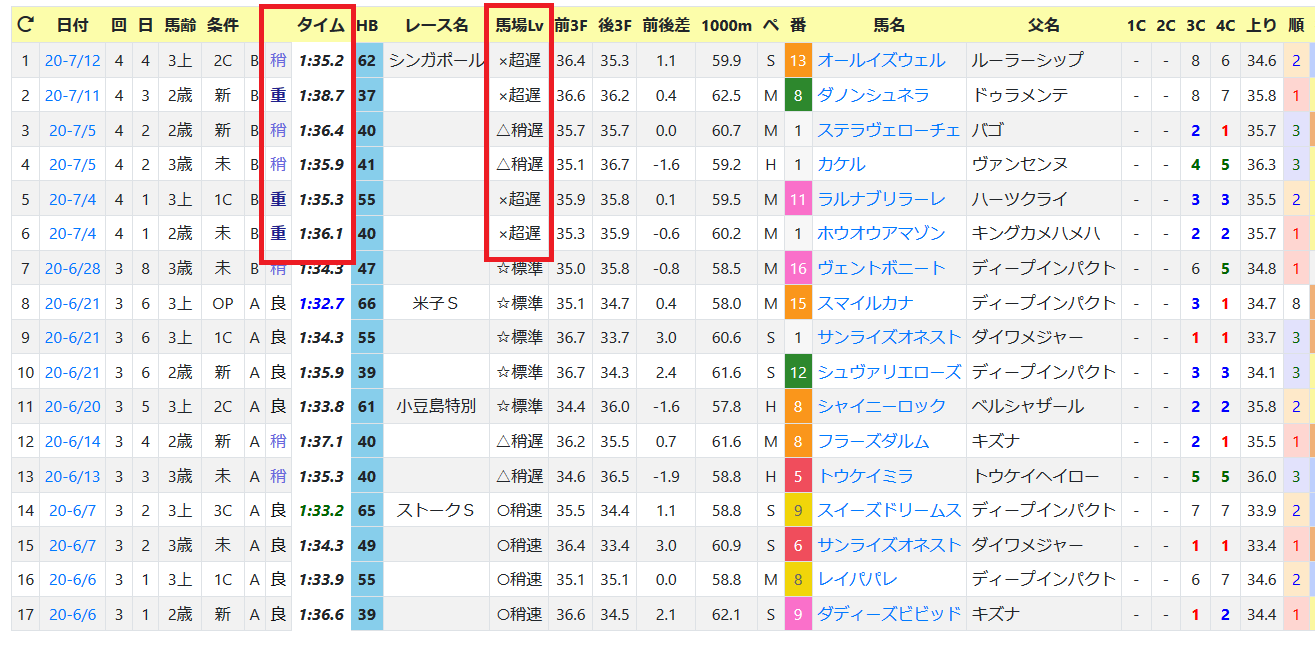Select red number badge 5 for トウケイミラ
1315x648 pixels.
(798, 476)
